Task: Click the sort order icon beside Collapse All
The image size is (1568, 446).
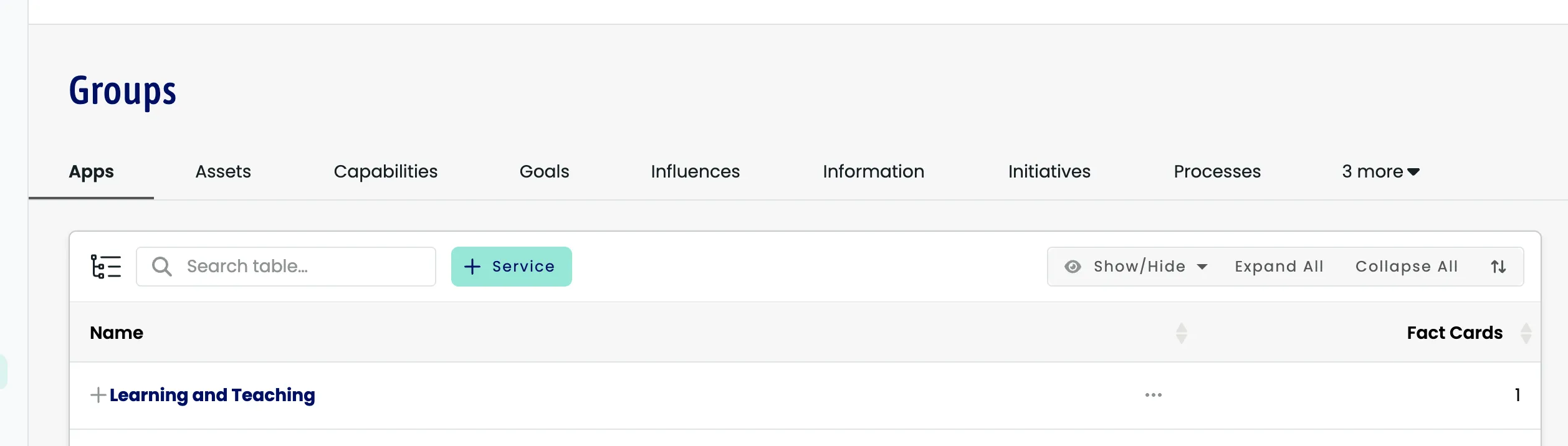Action: tap(1499, 266)
